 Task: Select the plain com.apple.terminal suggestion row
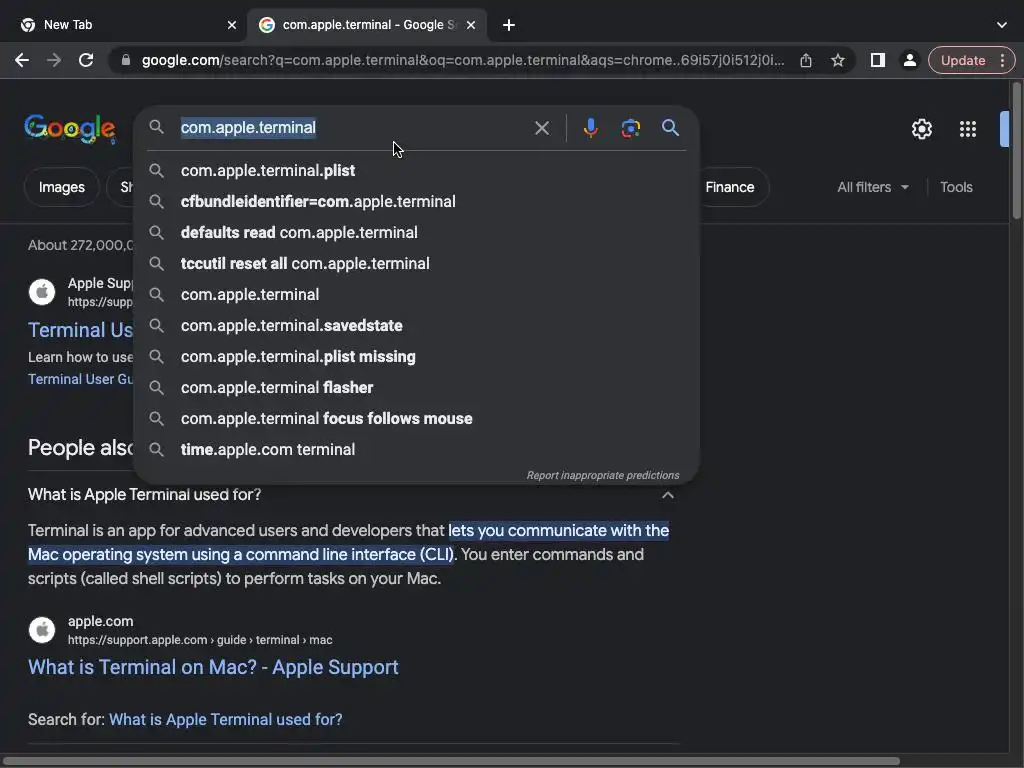[416, 295]
